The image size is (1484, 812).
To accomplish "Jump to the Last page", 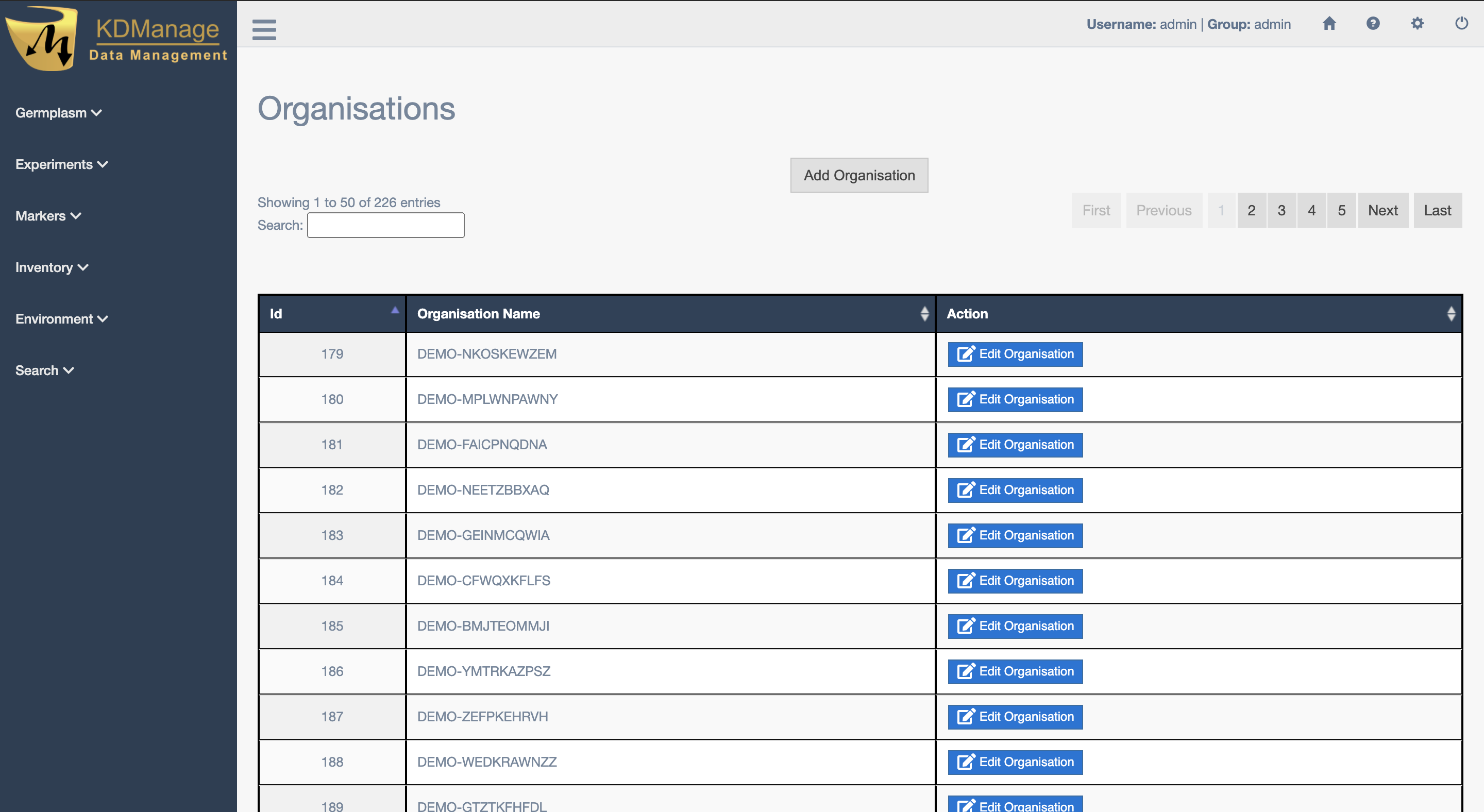I will [x=1437, y=210].
